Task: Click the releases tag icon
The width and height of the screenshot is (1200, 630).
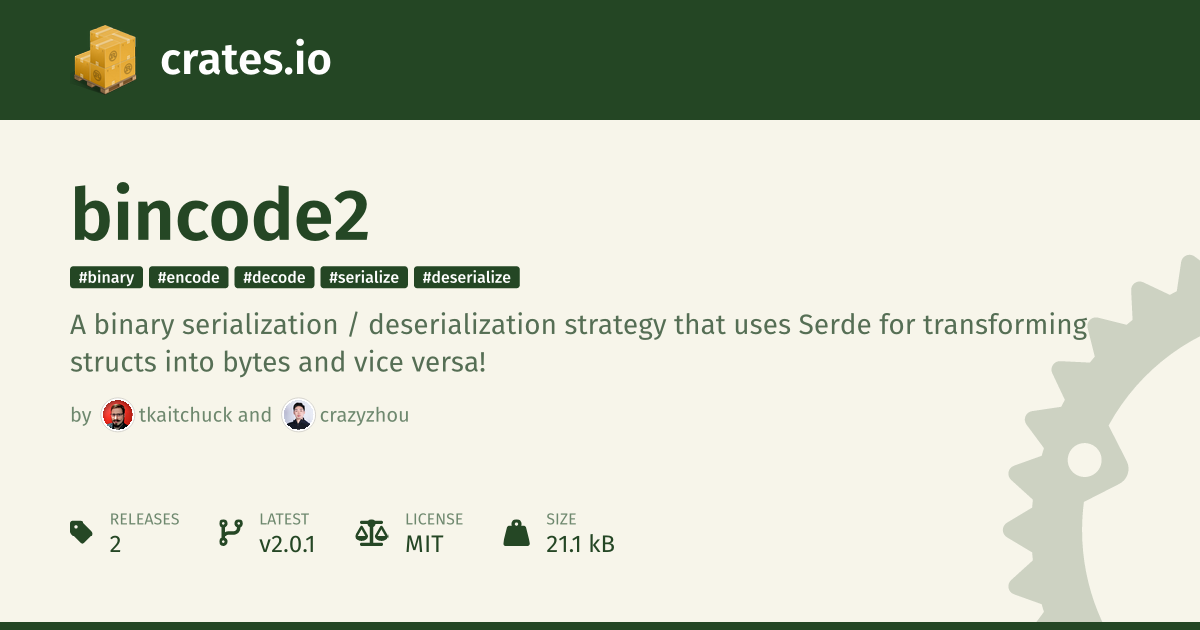Action: coord(82,532)
